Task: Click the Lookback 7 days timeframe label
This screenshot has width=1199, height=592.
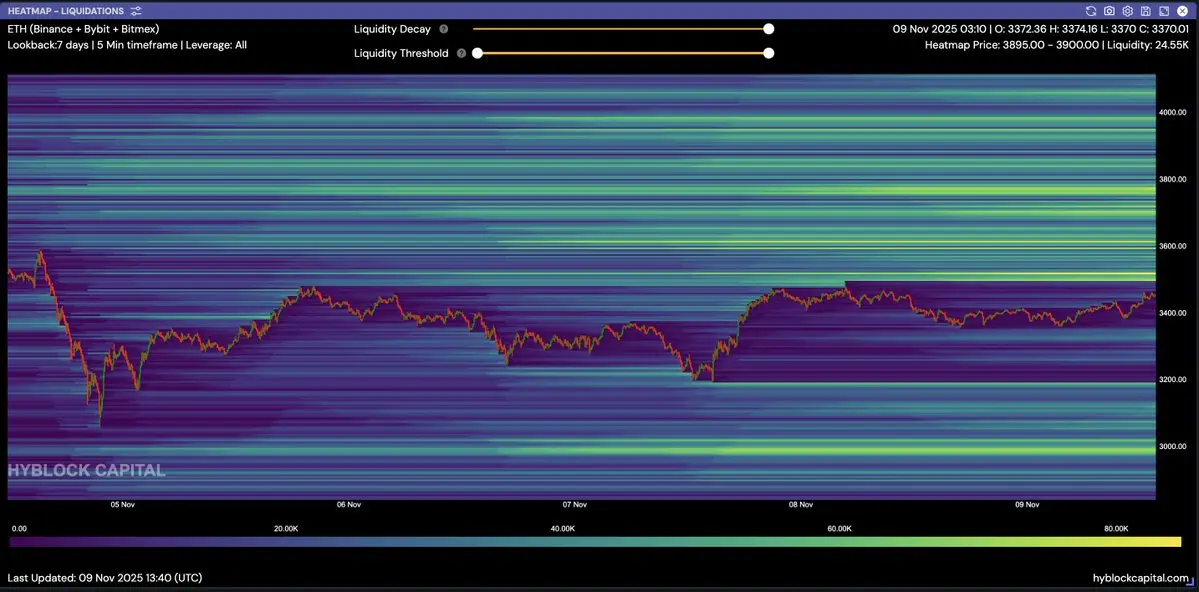Action: tap(127, 45)
